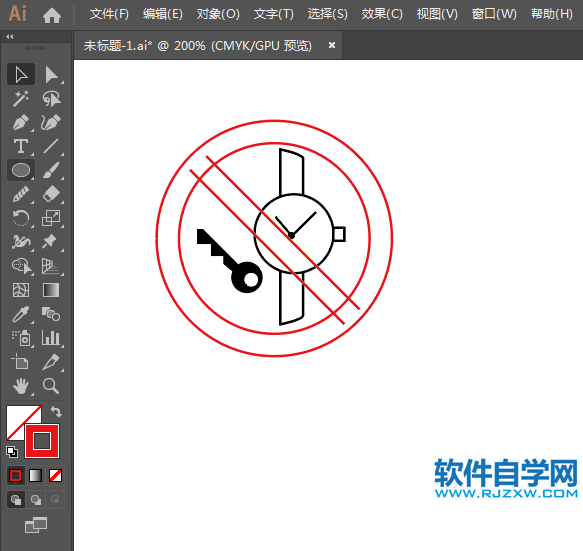Open the change screen mode button
The width and height of the screenshot is (583, 551).
(36, 525)
